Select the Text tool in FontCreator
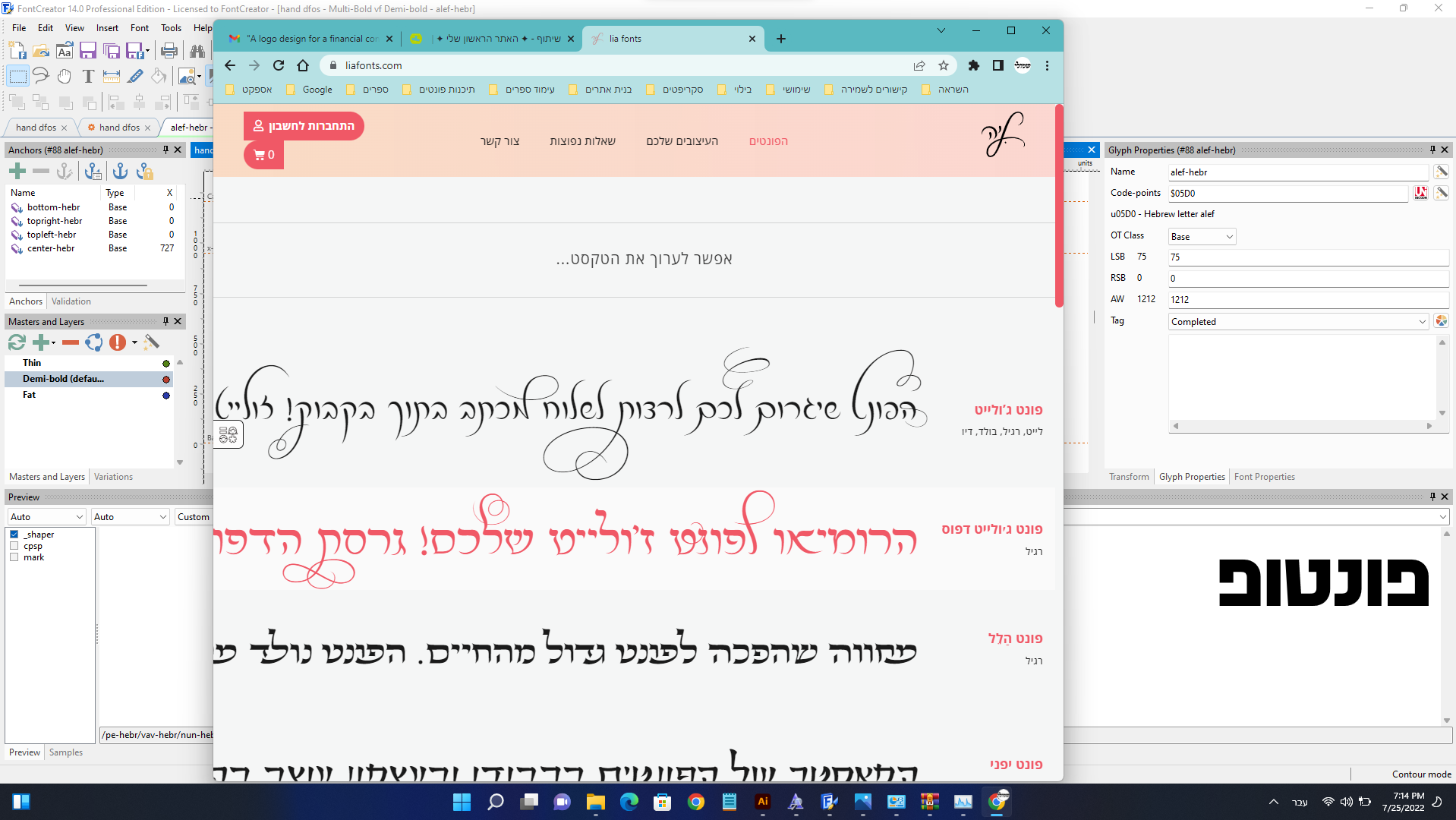Image resolution: width=1456 pixels, height=820 pixels. (x=88, y=76)
